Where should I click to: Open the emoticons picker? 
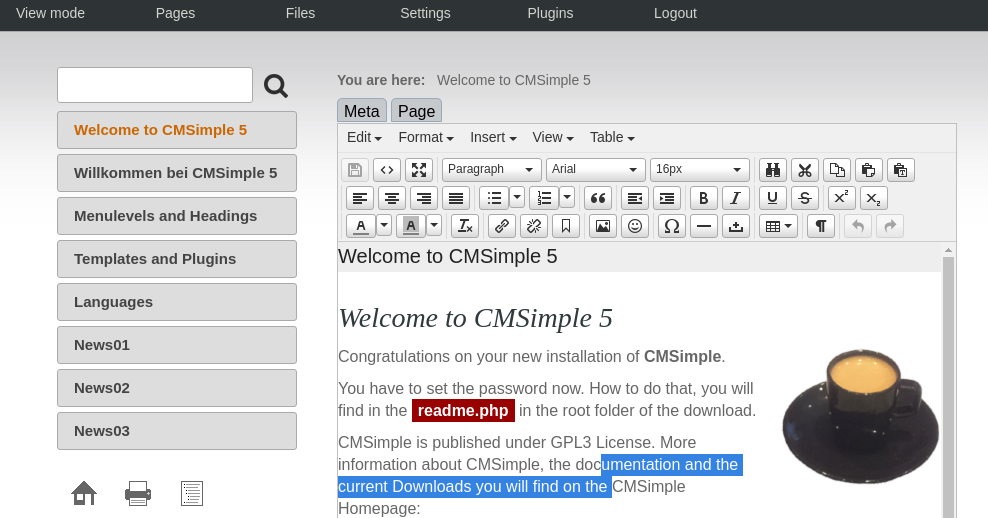click(x=635, y=226)
